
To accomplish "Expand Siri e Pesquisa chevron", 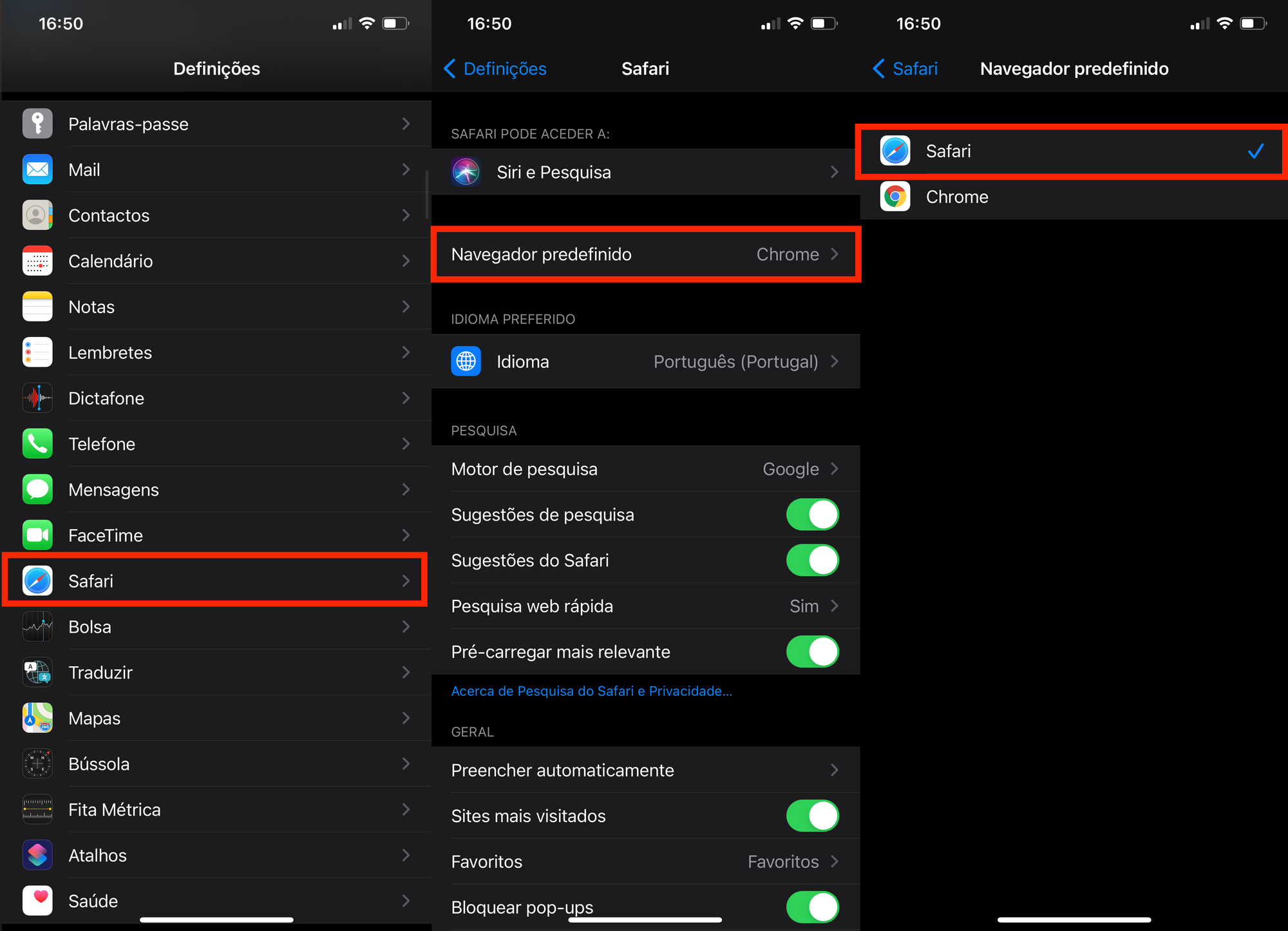I will pos(835,172).
